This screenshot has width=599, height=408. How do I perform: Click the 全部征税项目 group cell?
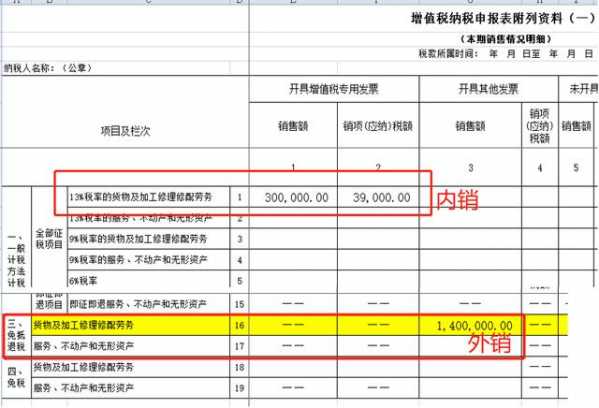pyautogui.click(x=49, y=238)
